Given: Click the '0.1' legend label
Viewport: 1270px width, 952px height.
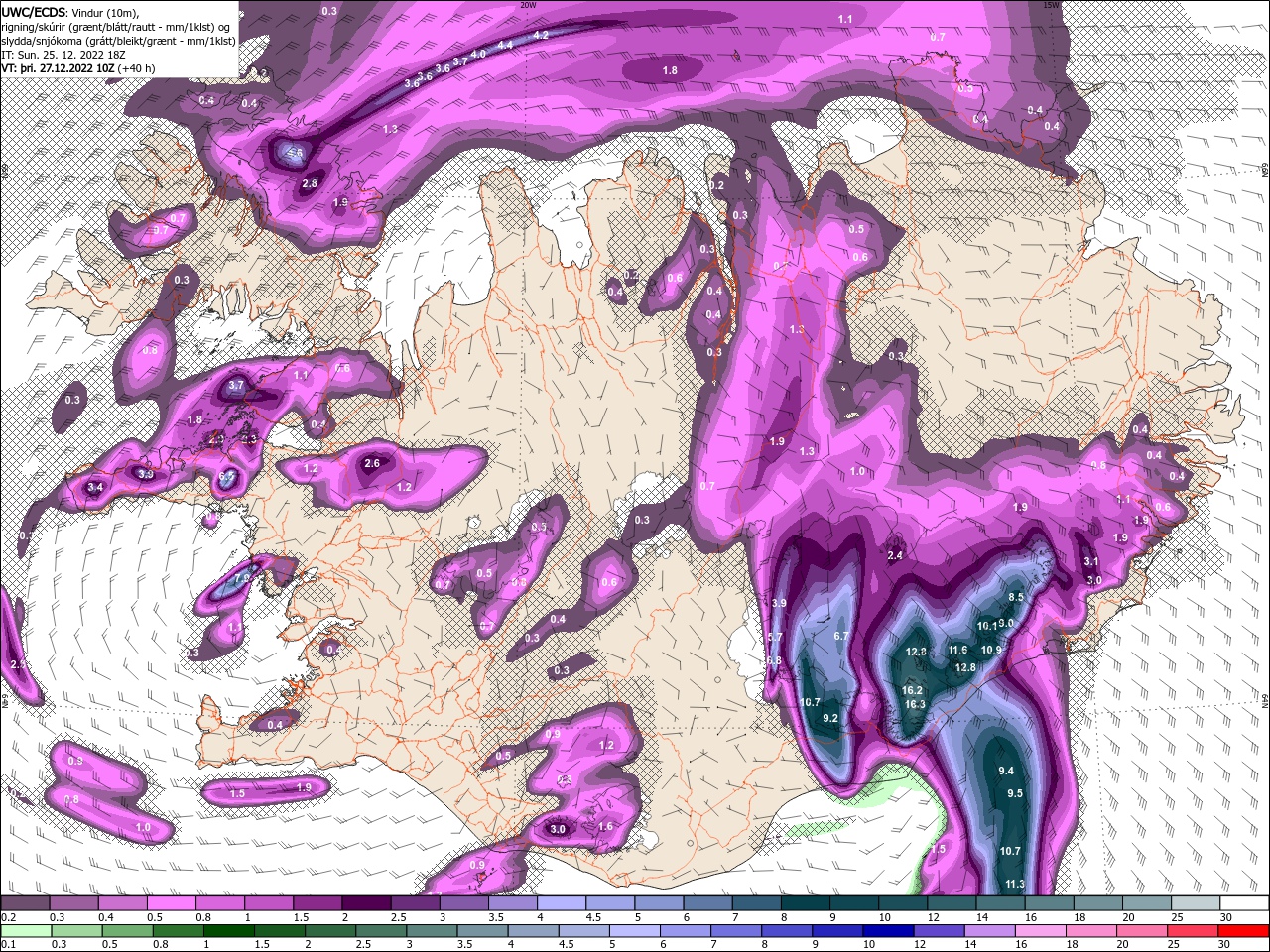Looking at the screenshot, I should point(8,945).
